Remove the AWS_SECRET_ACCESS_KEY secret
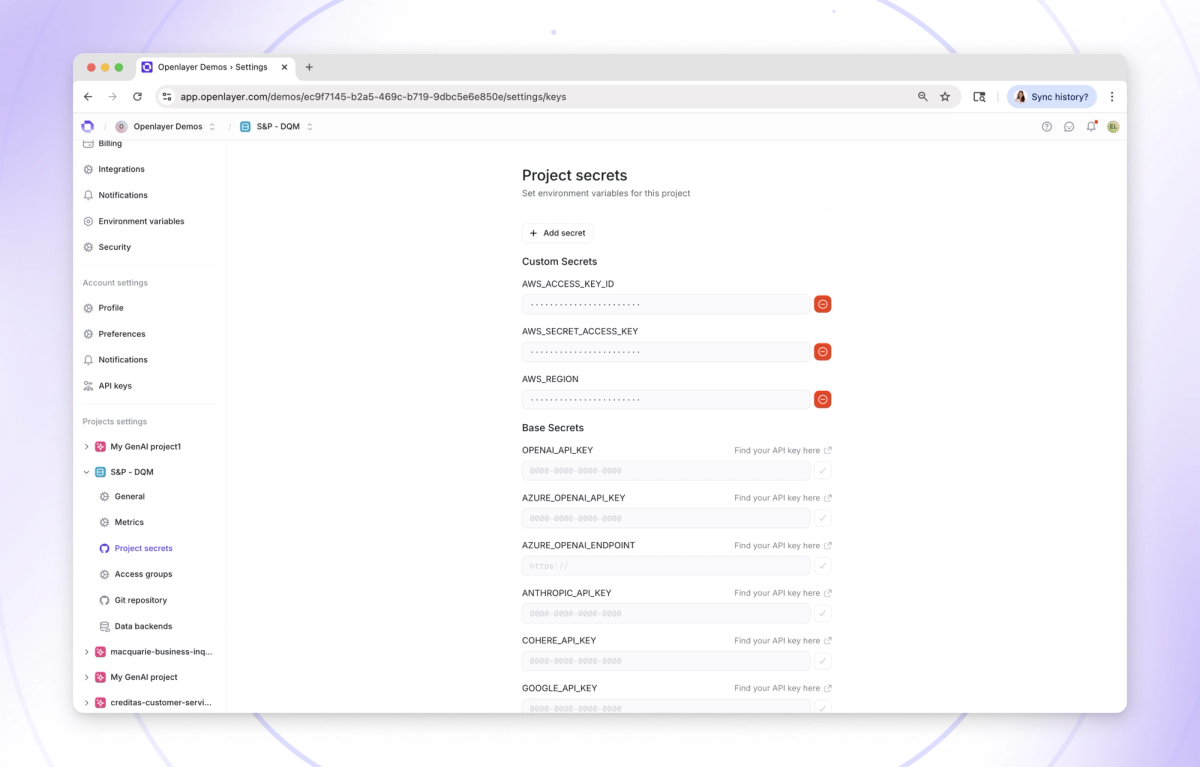1200x767 pixels. [x=822, y=352]
